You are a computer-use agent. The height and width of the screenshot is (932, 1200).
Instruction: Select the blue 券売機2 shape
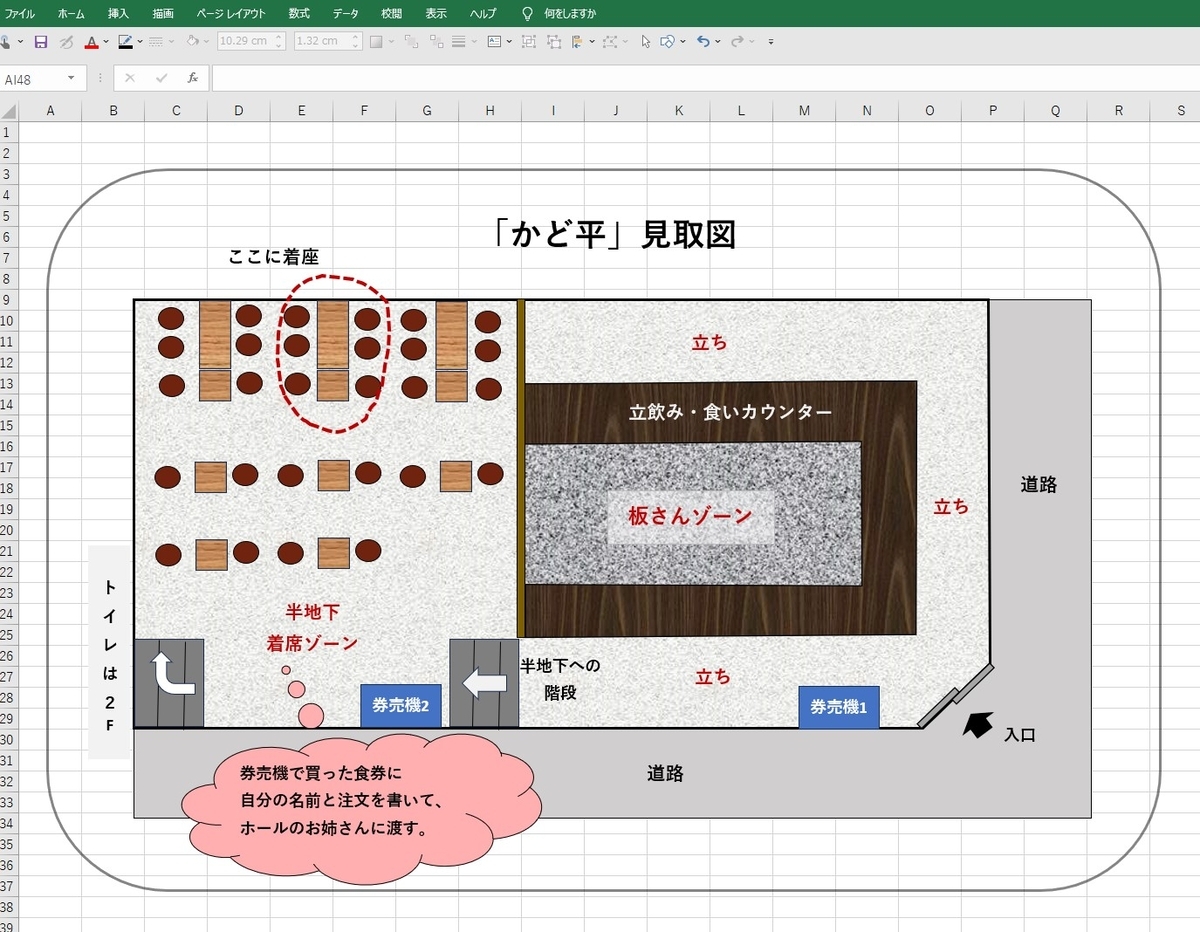point(400,706)
